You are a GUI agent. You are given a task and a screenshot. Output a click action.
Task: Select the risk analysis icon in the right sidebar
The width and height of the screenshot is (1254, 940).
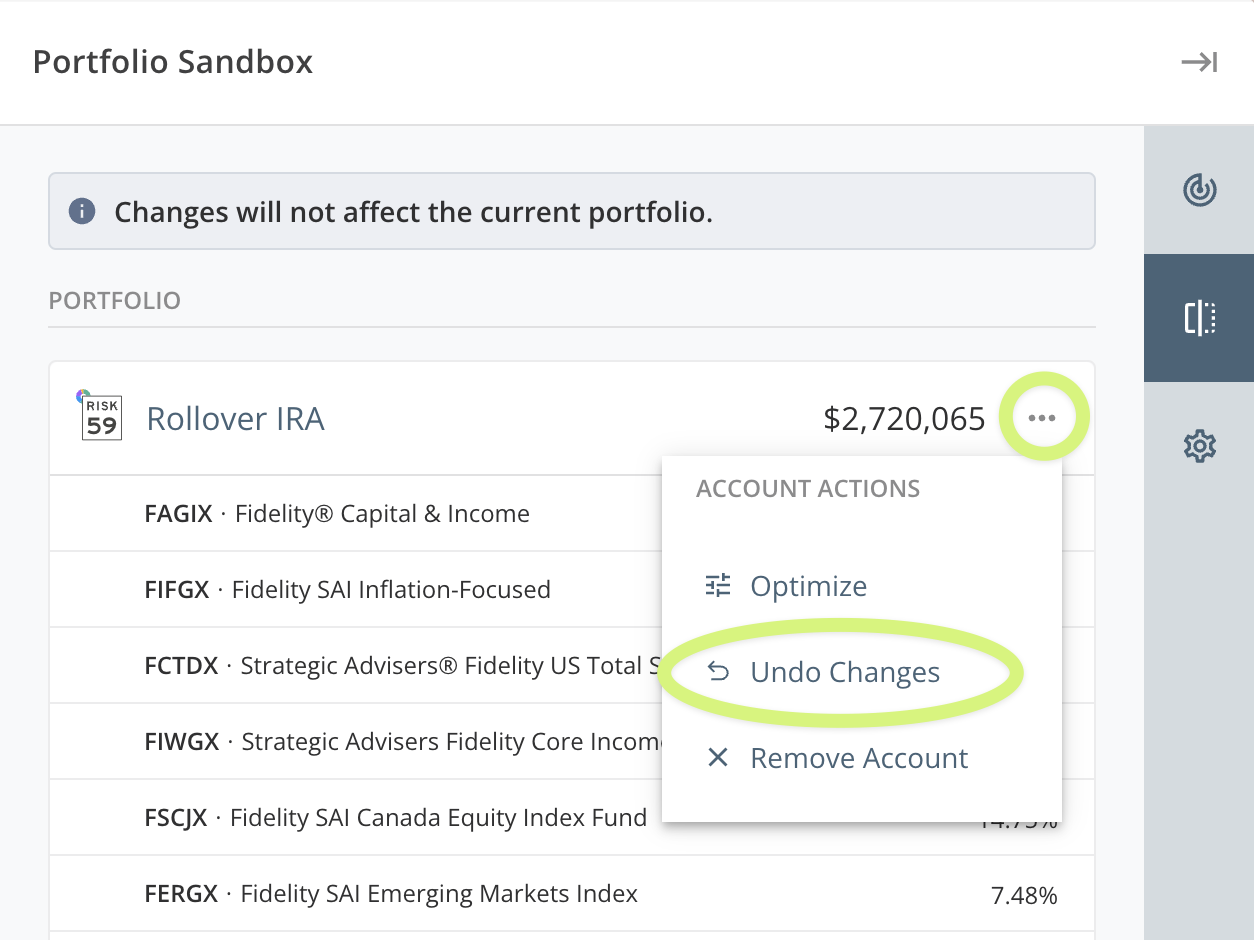(x=1198, y=190)
